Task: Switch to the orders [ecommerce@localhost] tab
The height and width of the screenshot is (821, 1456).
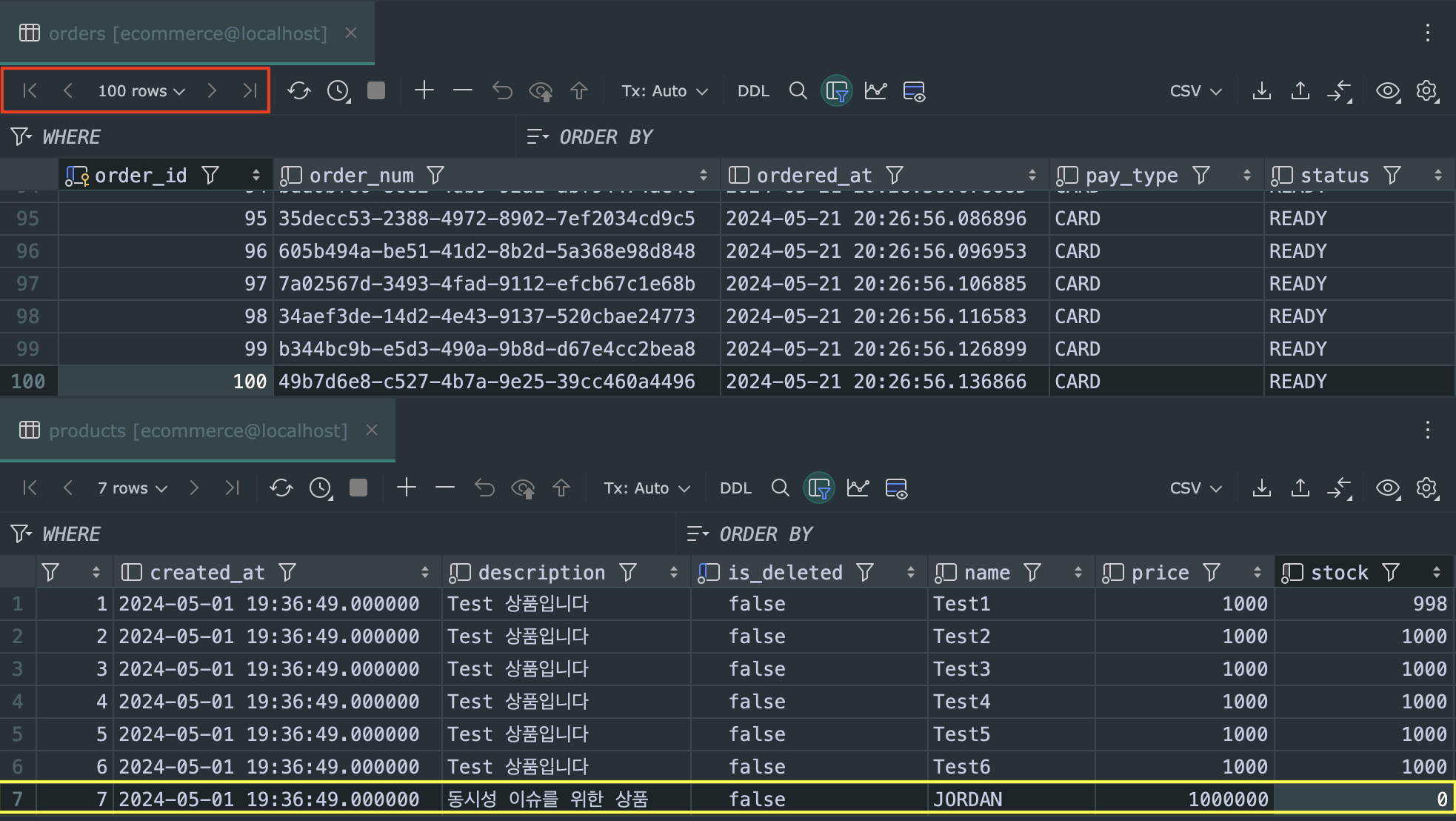Action: 187,33
